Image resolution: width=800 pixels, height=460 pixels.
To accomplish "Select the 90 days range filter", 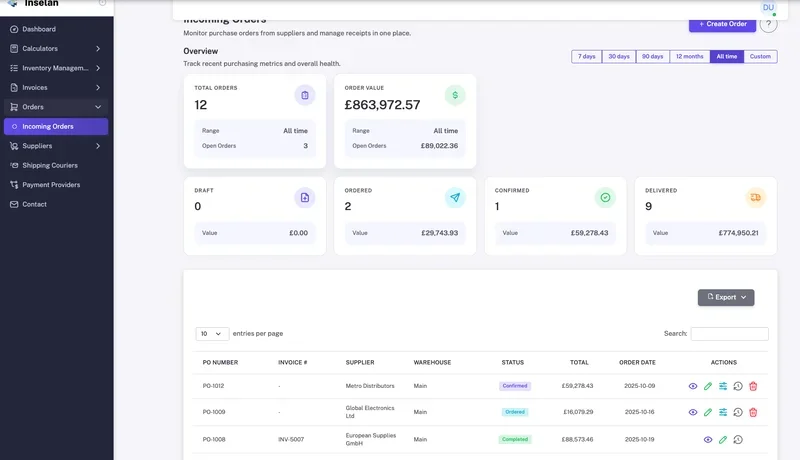I will [653, 57].
